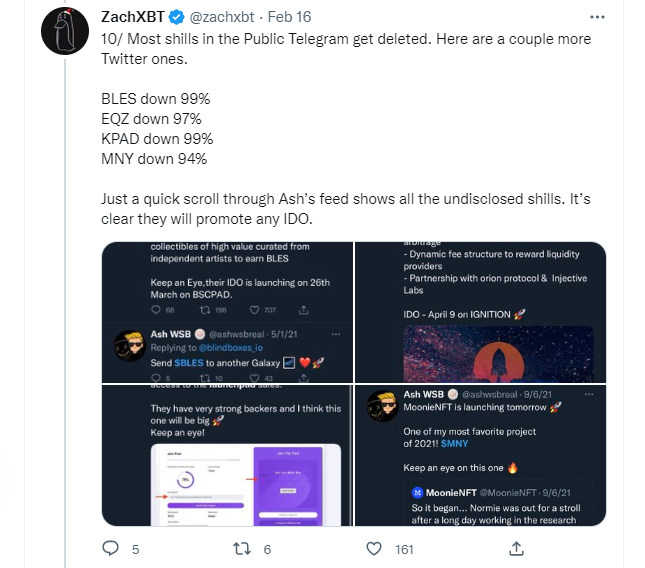Click the reply speech bubble icon
Screen dimensions: 645x568
pos(112,548)
